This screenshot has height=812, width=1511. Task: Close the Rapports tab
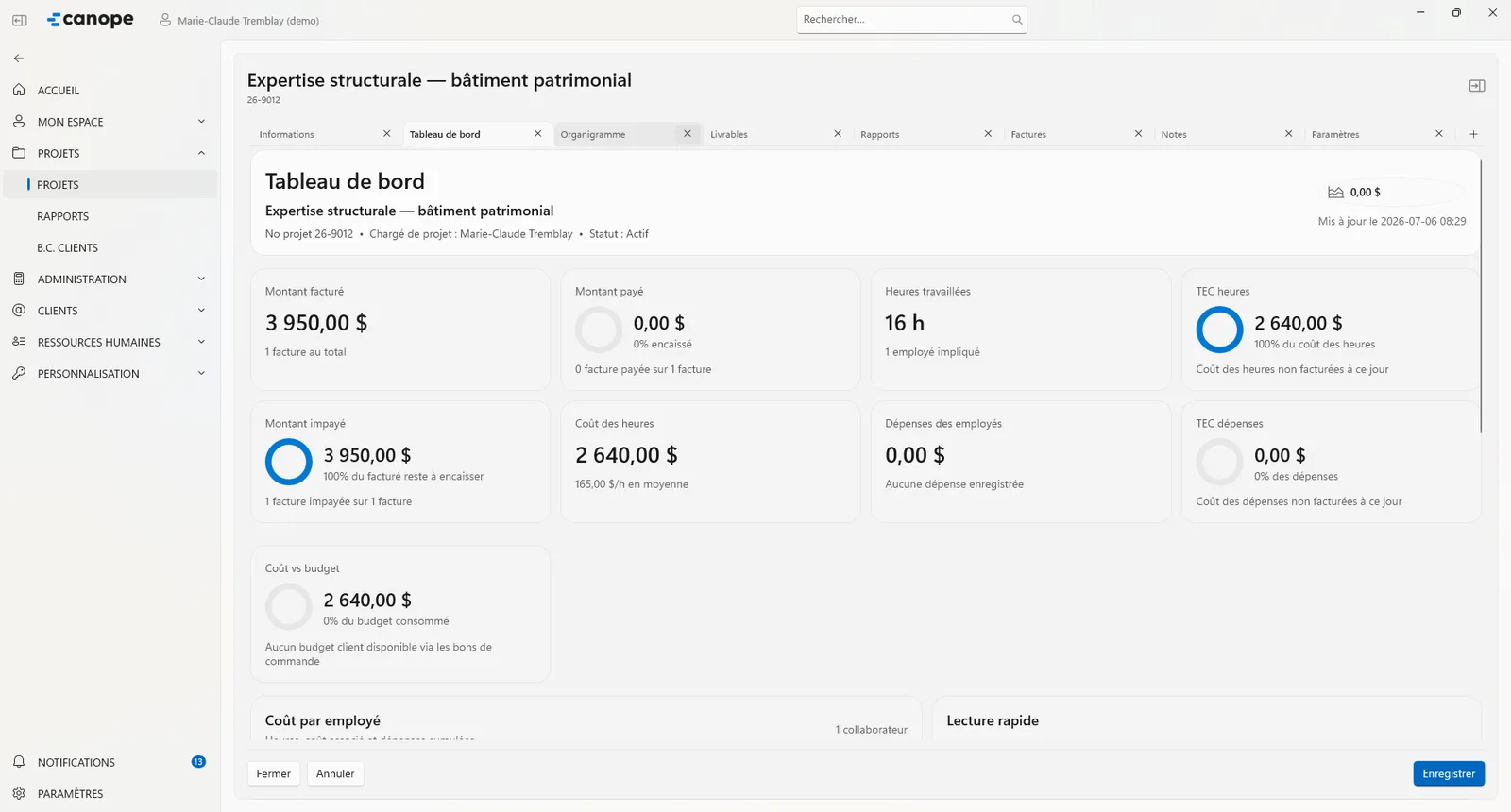(x=988, y=134)
